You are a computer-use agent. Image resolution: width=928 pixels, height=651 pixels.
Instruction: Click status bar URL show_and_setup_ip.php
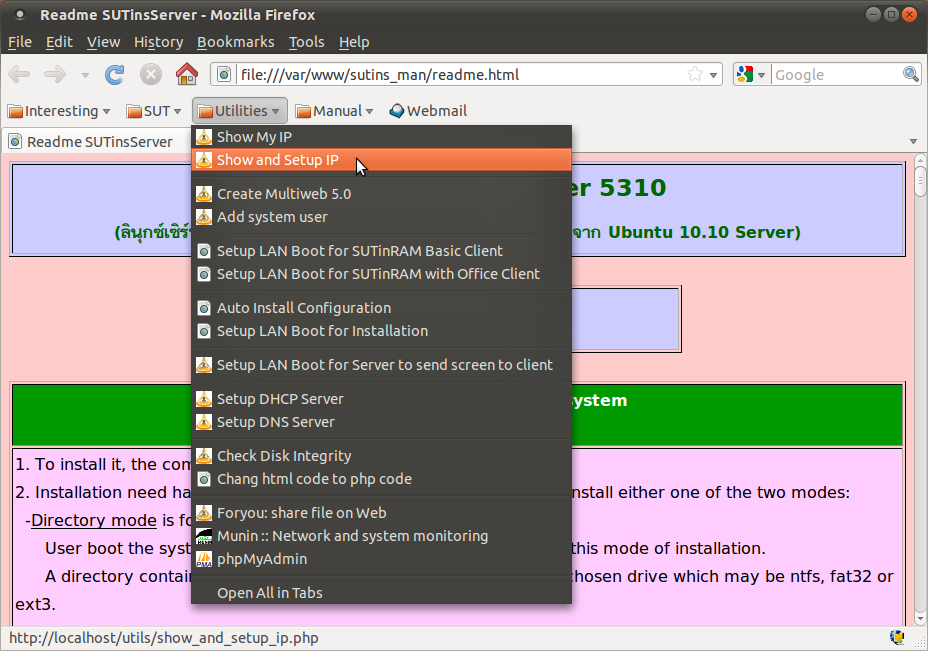163,638
